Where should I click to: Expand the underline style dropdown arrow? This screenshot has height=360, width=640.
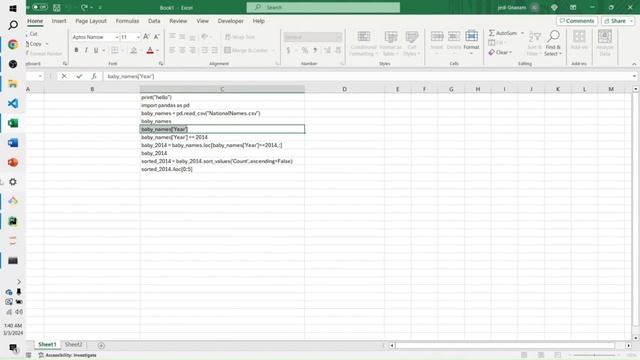(x=104, y=51)
